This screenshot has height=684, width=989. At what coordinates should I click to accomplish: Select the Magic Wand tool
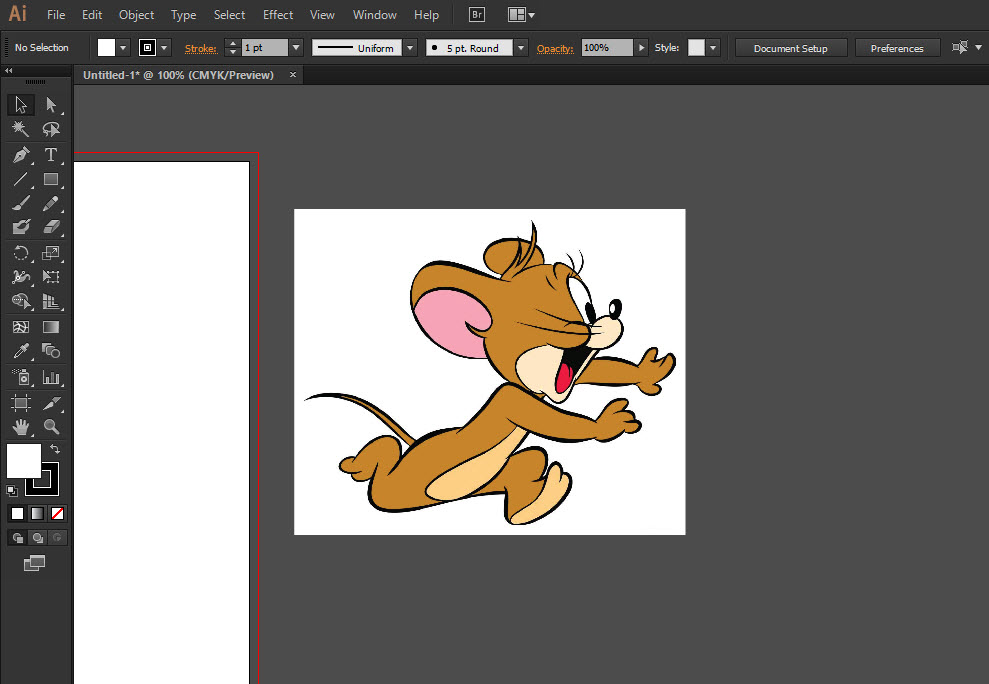coord(21,129)
